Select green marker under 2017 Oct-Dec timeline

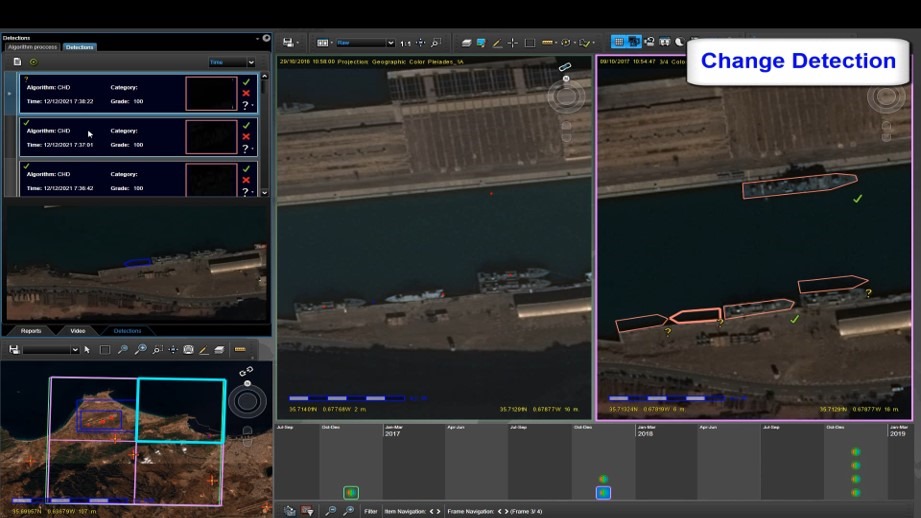tap(603, 479)
